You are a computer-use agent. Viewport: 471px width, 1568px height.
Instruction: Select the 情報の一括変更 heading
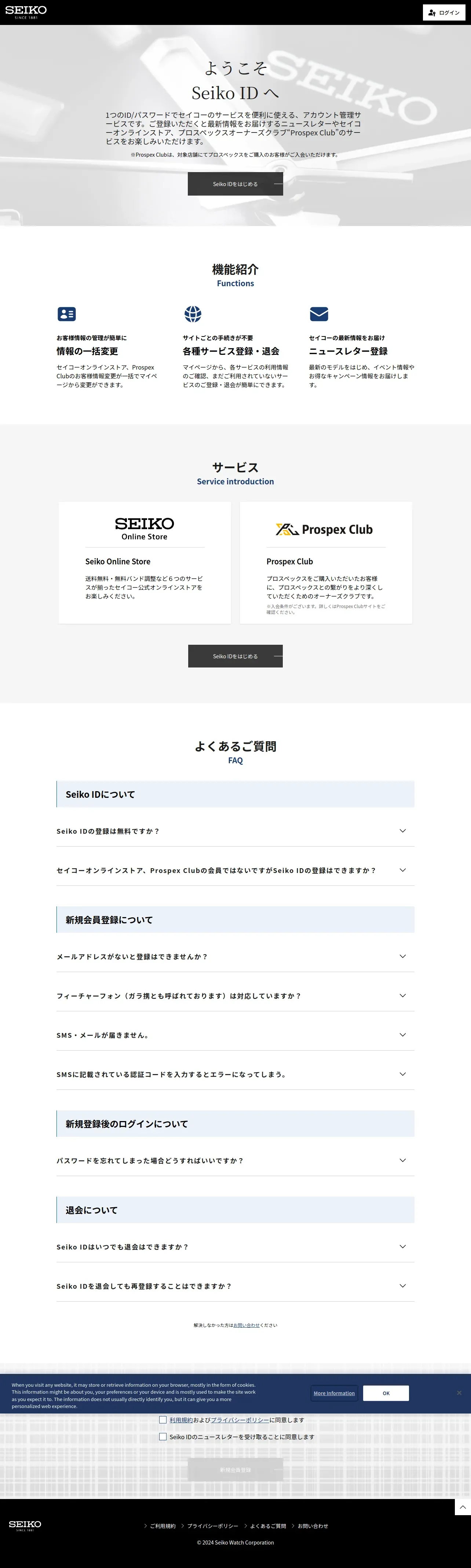(x=87, y=351)
